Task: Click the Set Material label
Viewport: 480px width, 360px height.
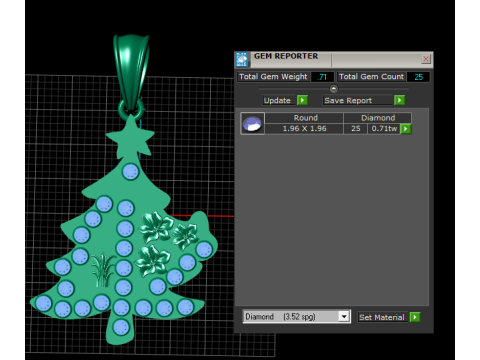Action: coord(382,317)
